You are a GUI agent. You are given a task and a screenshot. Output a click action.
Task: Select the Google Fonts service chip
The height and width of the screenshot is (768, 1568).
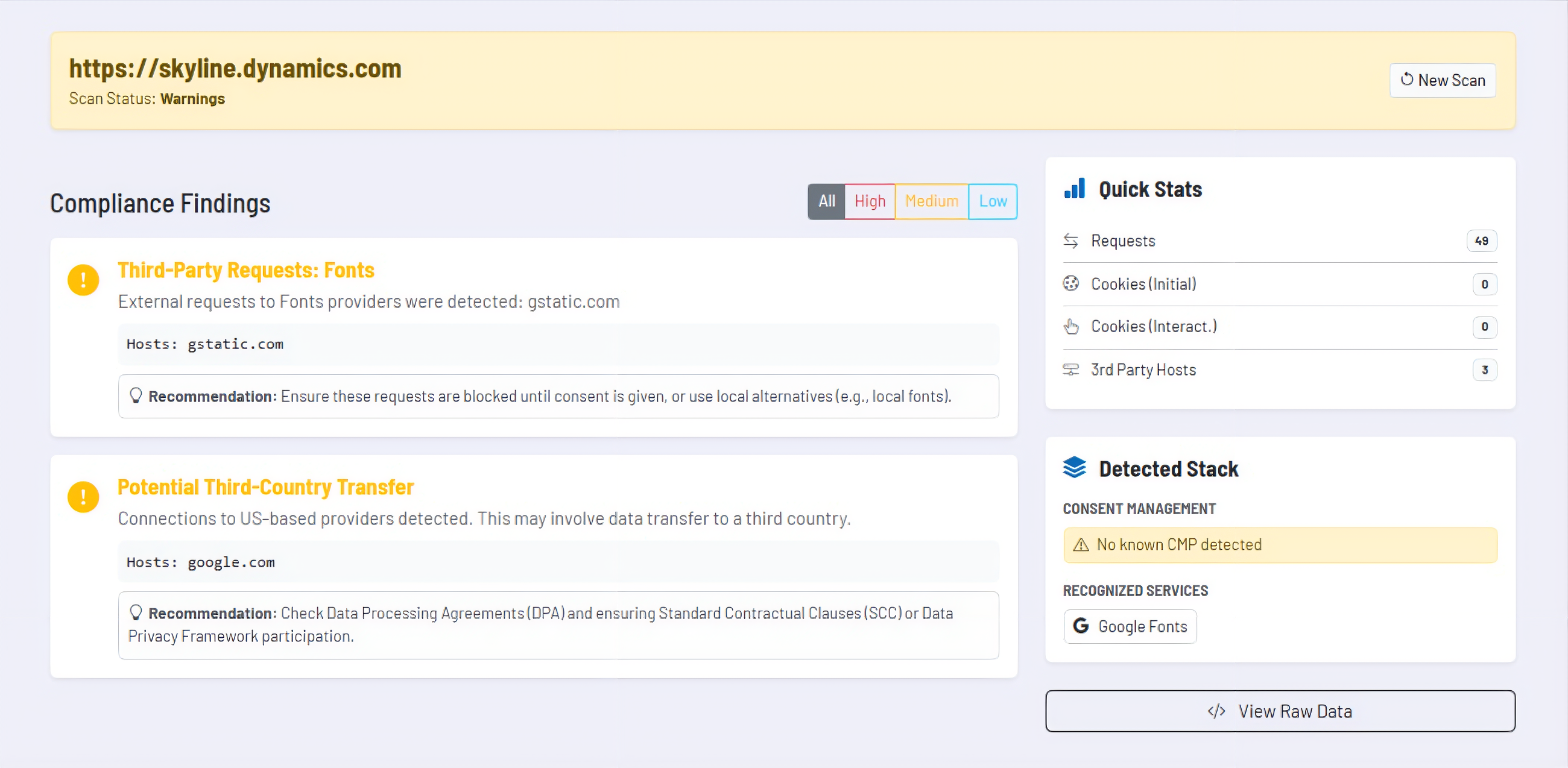pyautogui.click(x=1130, y=626)
